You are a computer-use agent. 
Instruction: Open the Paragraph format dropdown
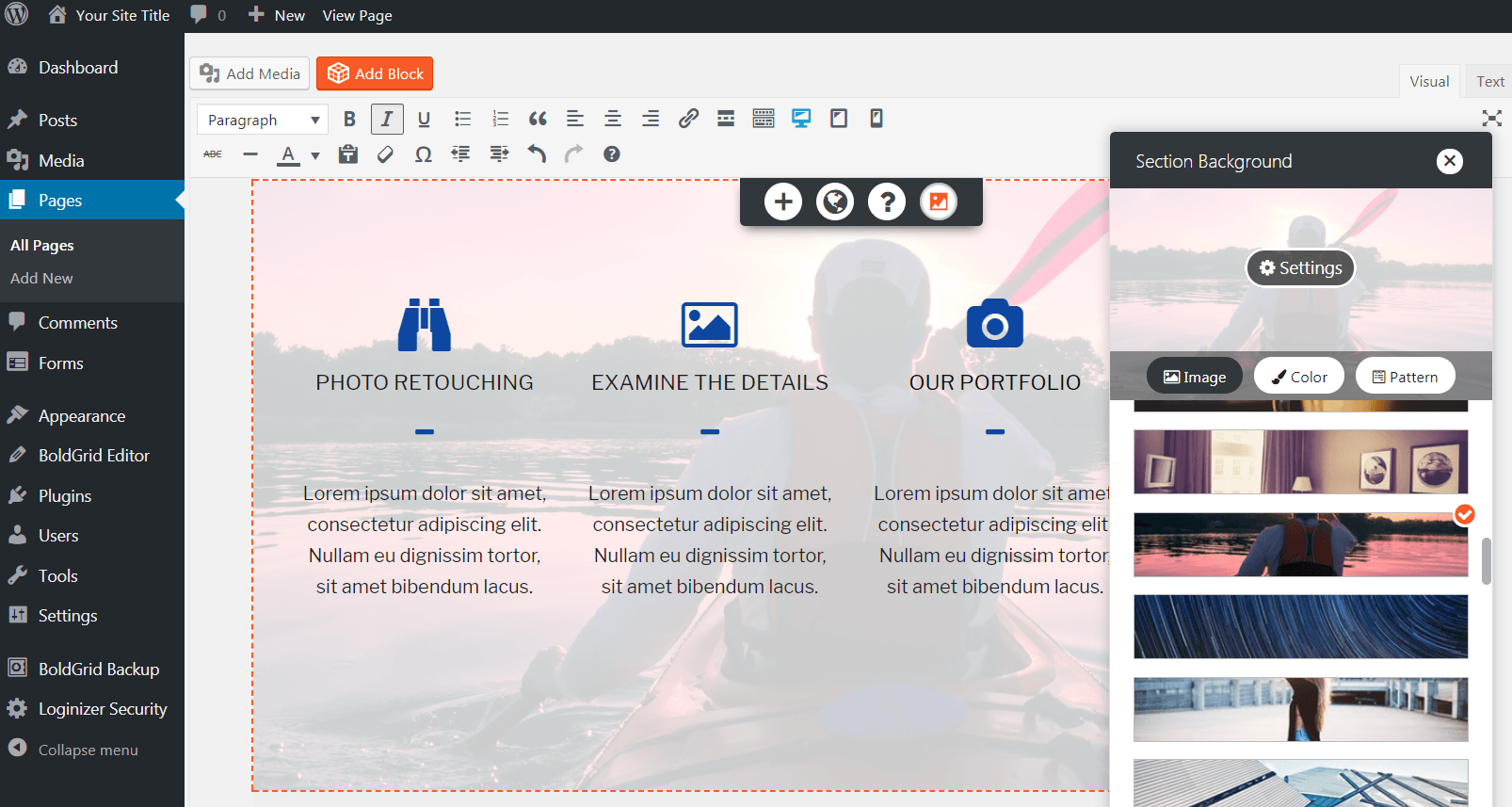[263, 120]
